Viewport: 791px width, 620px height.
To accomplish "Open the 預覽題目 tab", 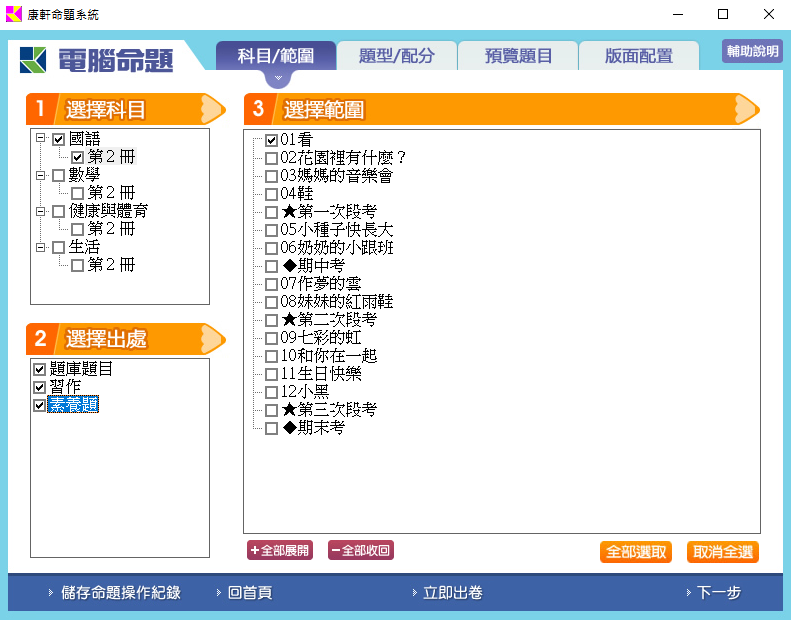I will (518, 55).
